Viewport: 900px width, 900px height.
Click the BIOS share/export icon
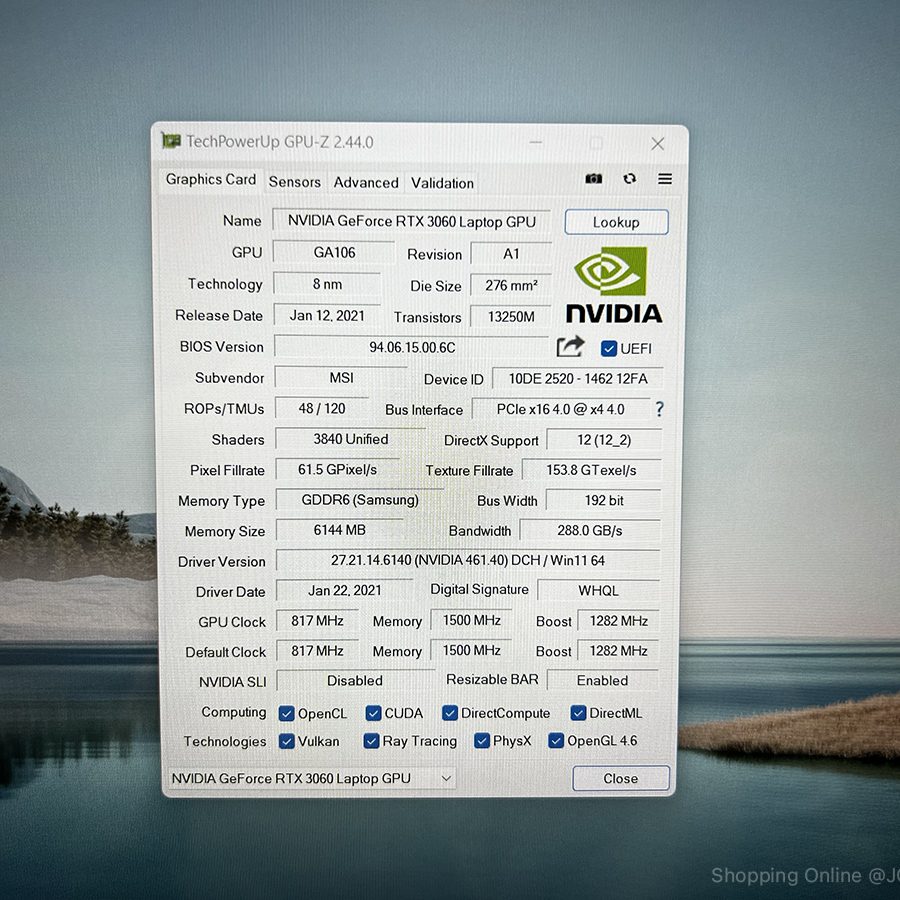pyautogui.click(x=570, y=346)
